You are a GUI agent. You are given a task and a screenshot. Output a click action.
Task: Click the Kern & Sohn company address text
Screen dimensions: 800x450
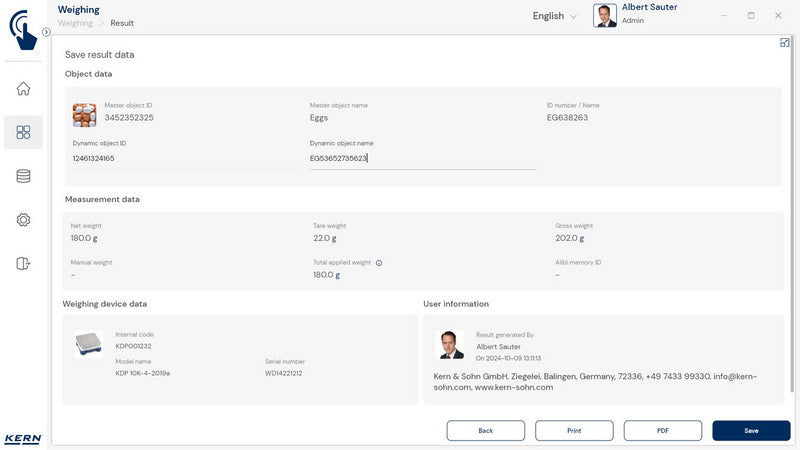point(595,382)
